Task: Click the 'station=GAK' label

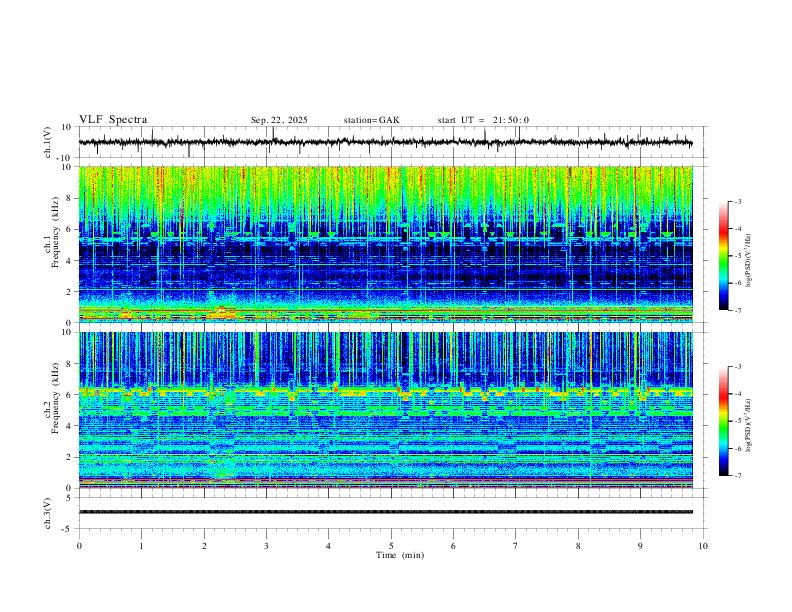Action: tap(371, 120)
